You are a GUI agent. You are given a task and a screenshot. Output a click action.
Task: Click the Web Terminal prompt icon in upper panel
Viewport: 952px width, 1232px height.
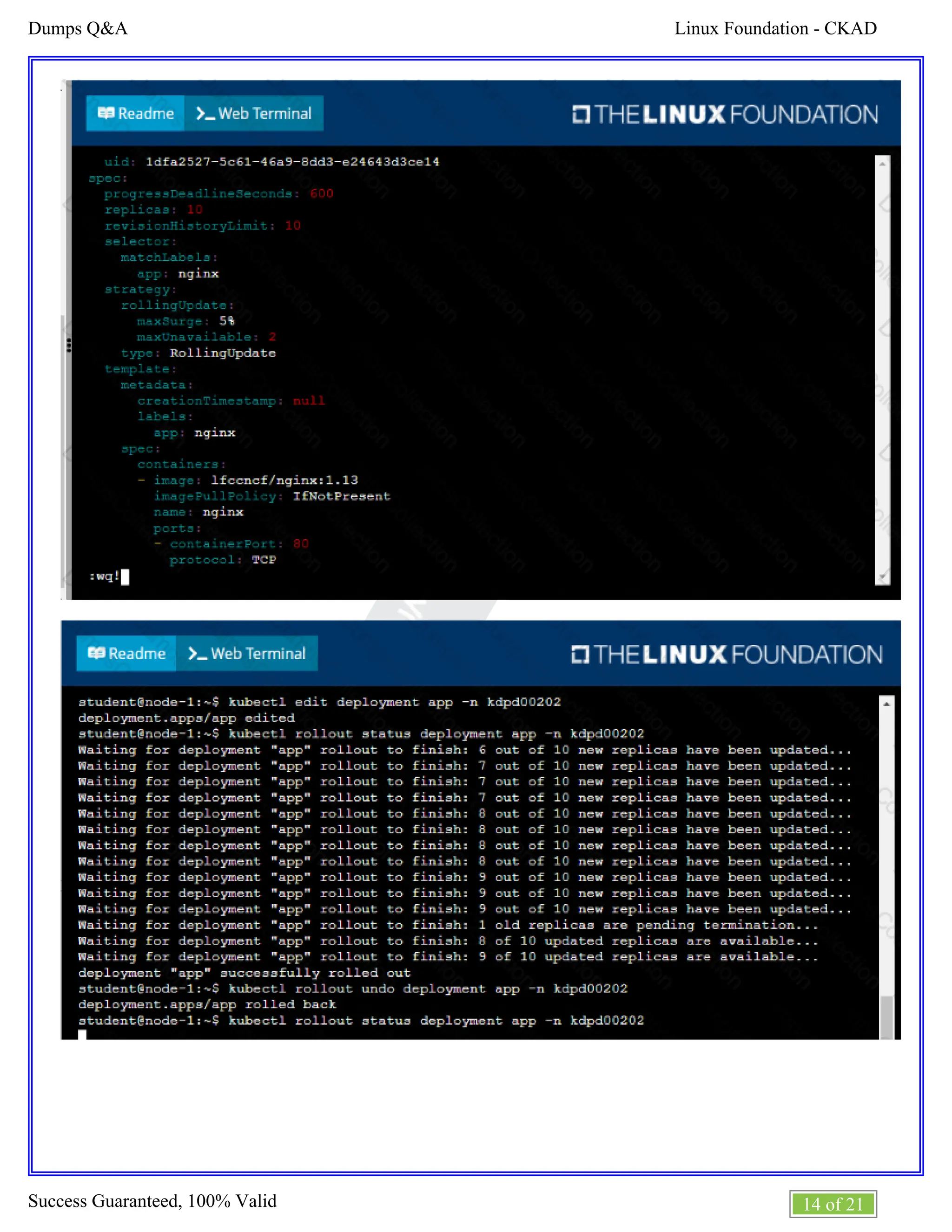[x=205, y=114]
